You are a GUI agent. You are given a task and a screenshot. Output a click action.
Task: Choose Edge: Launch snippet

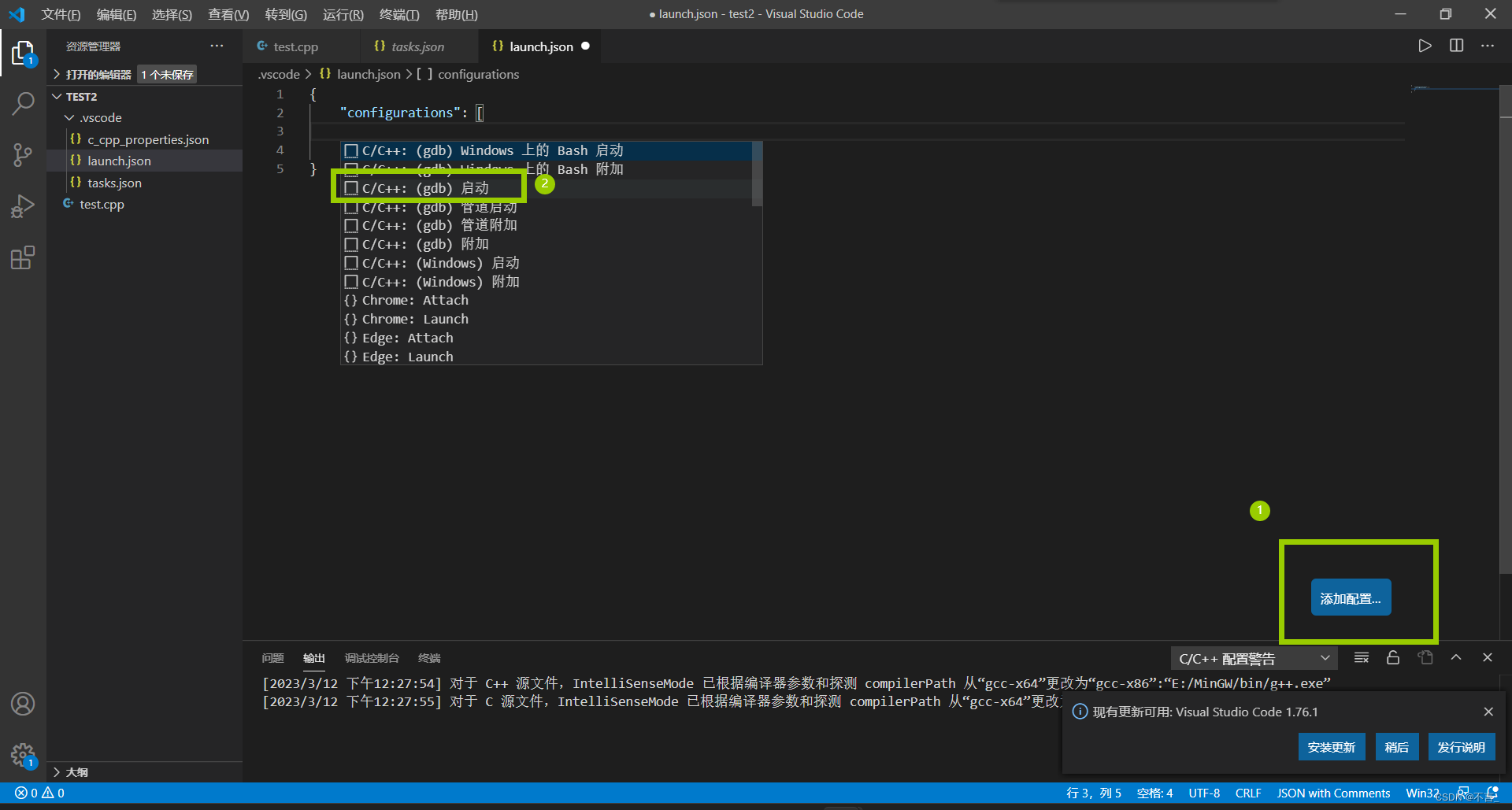[547, 357]
